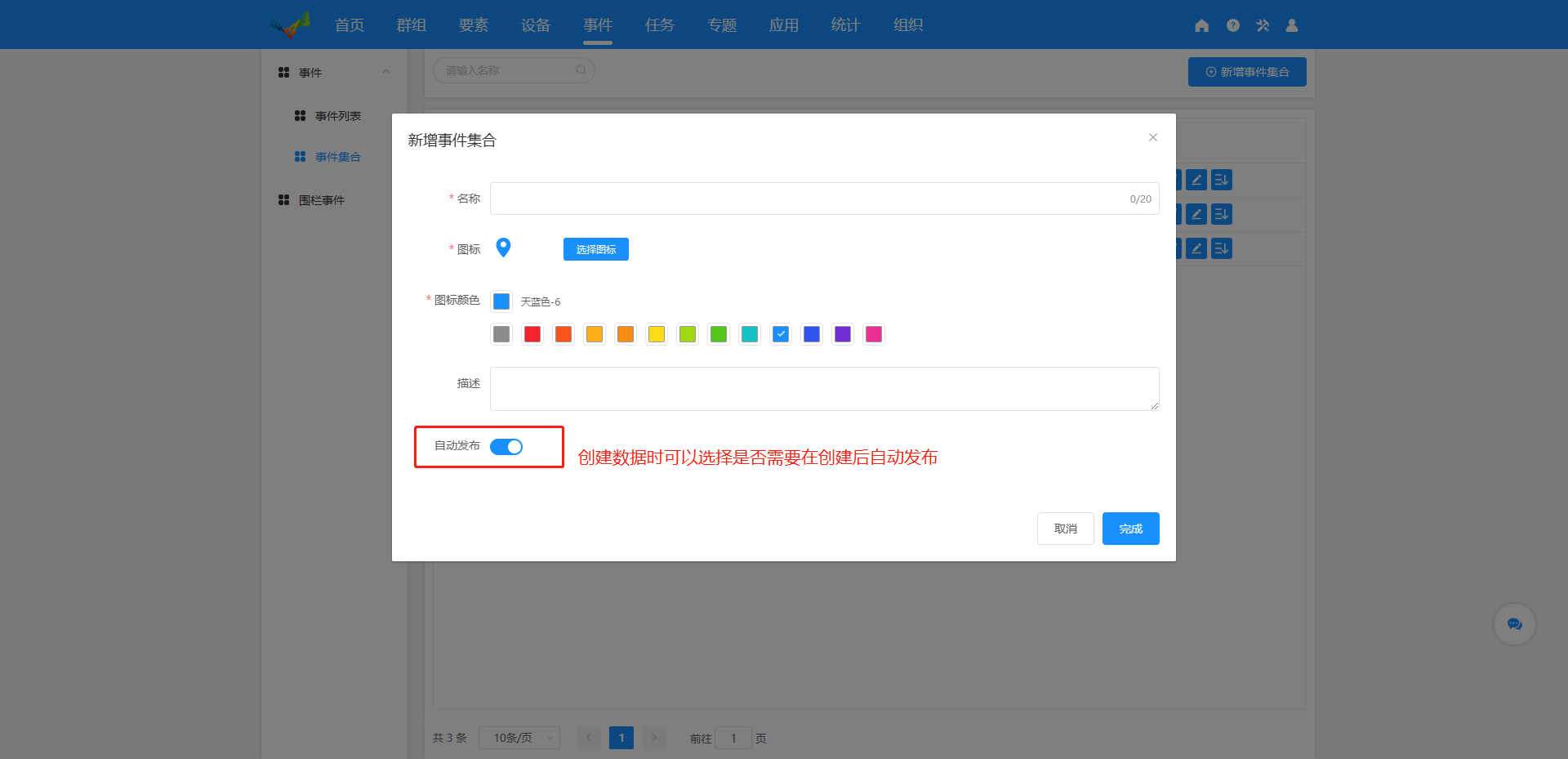Viewport: 1568px width, 759px height.
Task: Click the 前往 page number input
Action: coord(733,738)
